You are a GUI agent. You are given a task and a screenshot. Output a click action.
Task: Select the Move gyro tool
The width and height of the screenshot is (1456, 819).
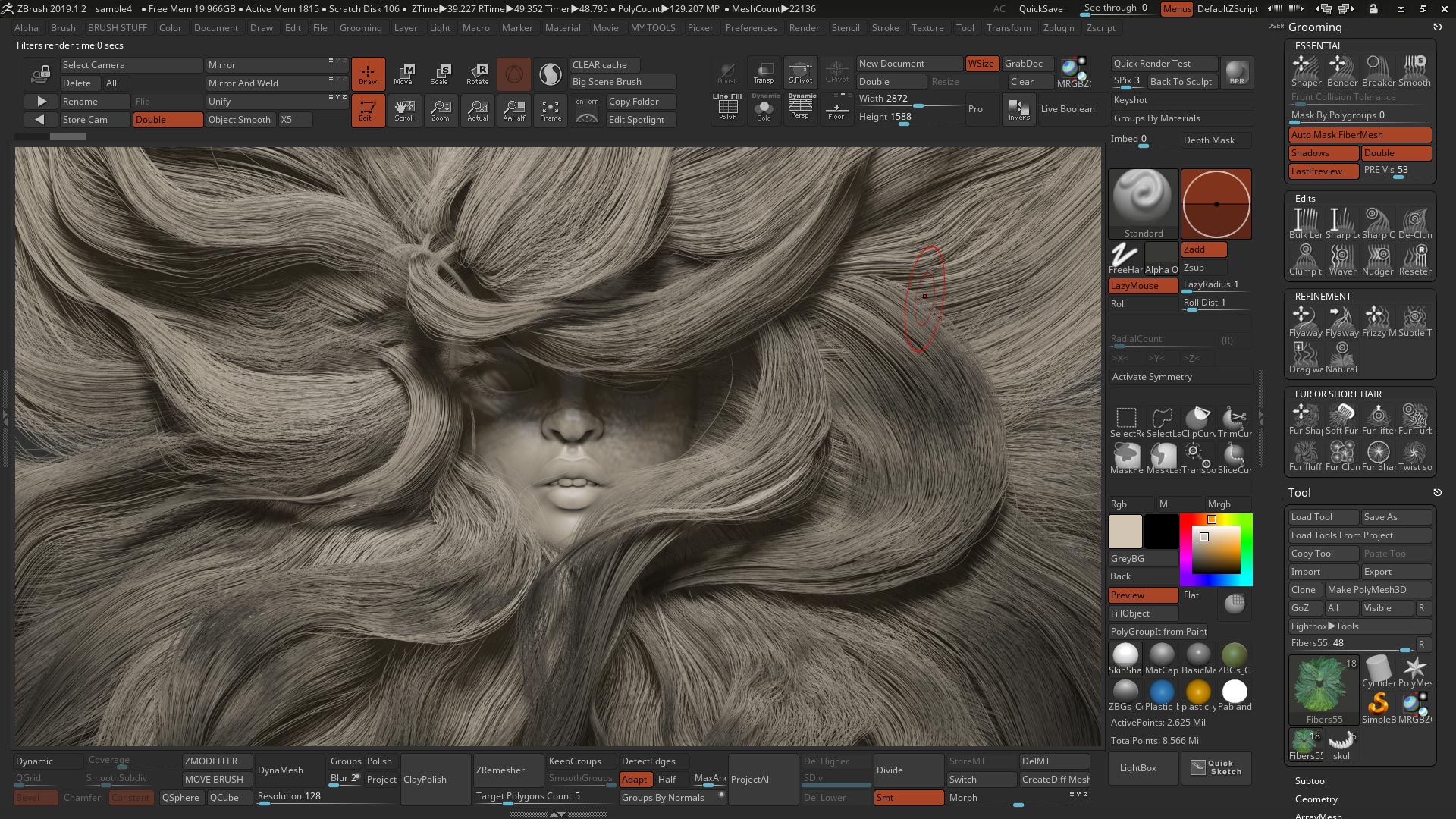(404, 74)
